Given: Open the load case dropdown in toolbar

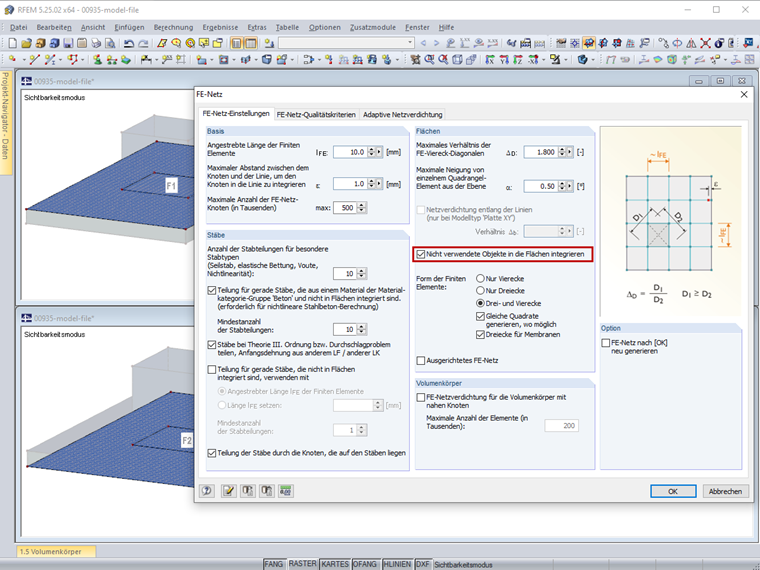Looking at the screenshot, I should [x=410, y=43].
